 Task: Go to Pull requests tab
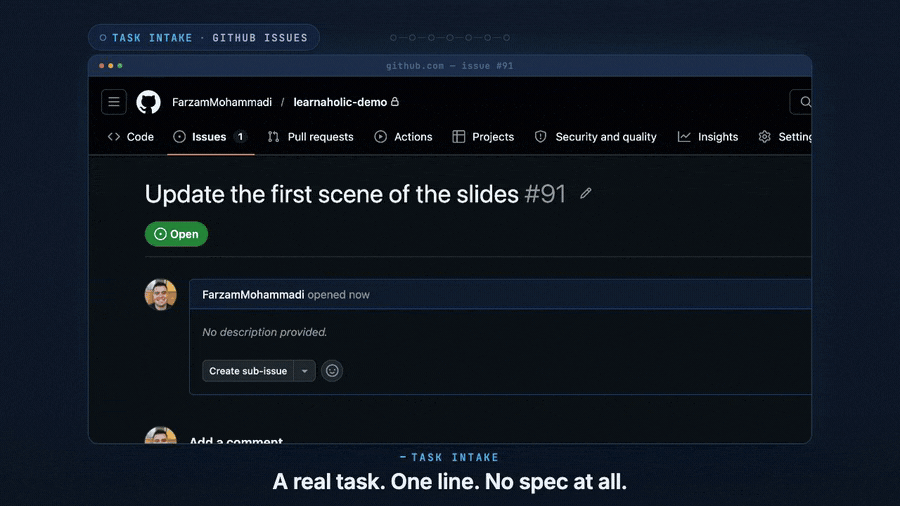click(x=311, y=137)
